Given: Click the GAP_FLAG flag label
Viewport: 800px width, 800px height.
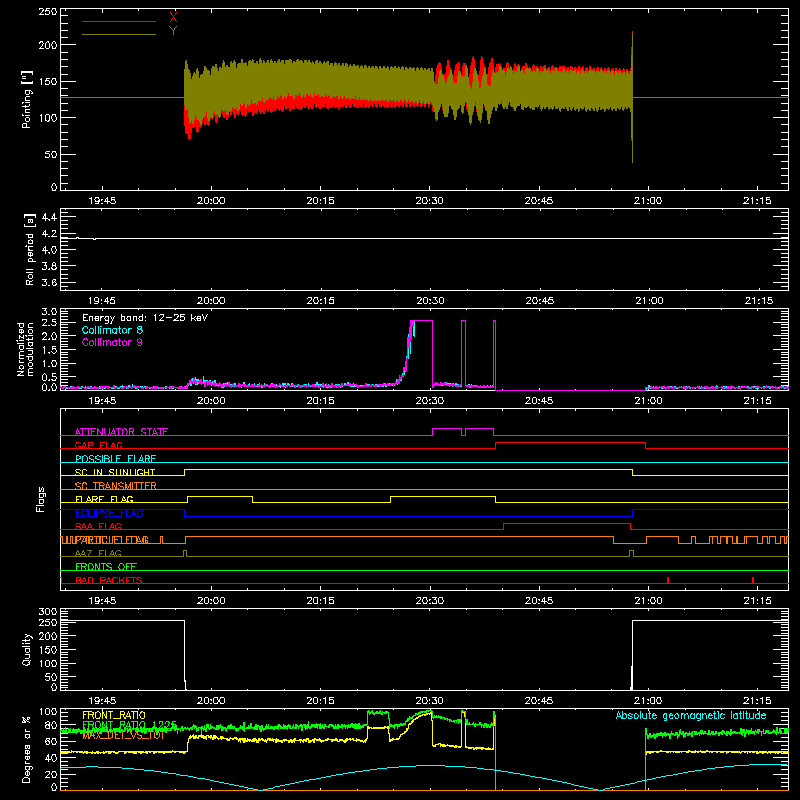Looking at the screenshot, I should click(98, 445).
